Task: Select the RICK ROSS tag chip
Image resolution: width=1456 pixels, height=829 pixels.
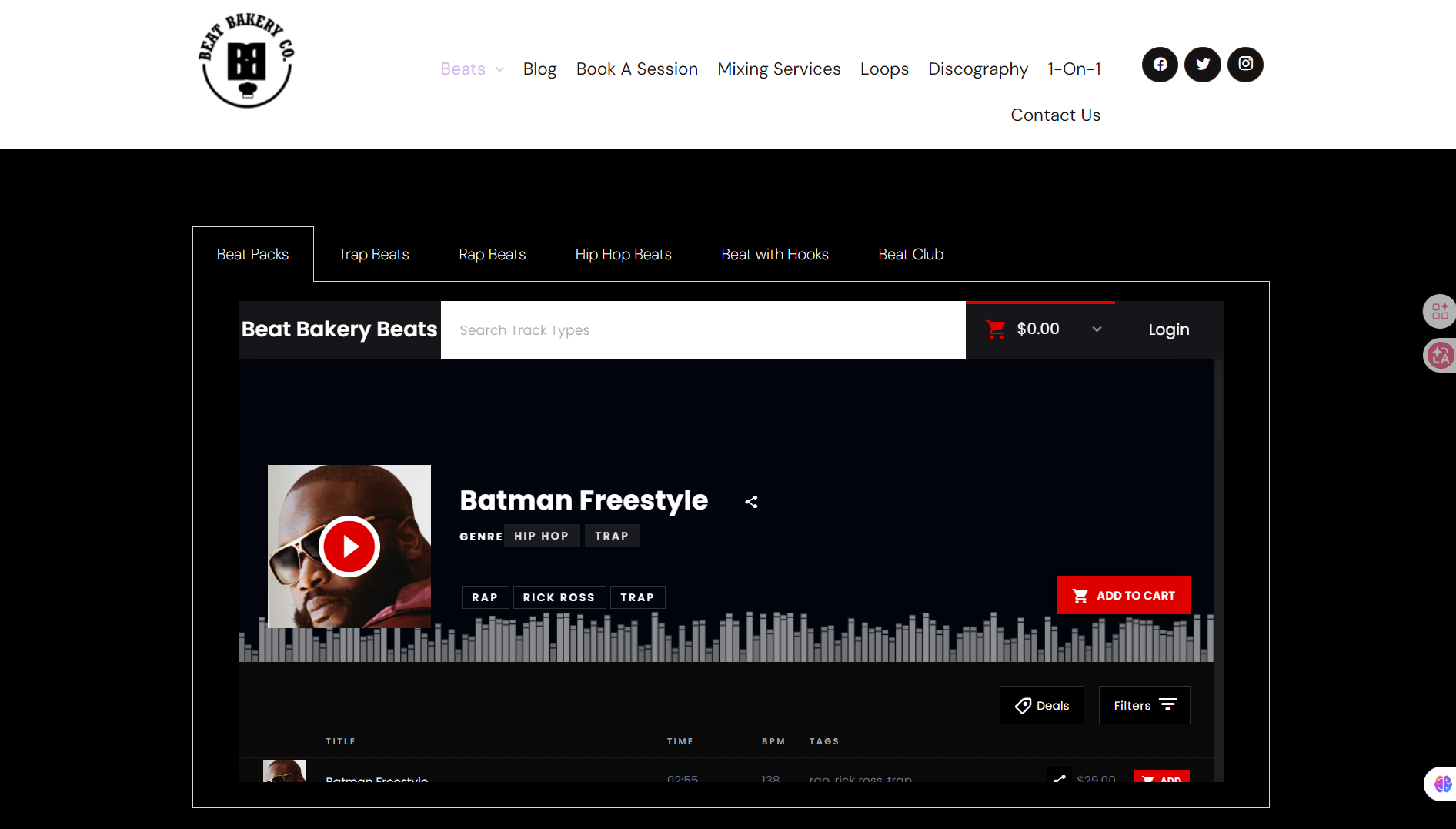Action: point(559,597)
